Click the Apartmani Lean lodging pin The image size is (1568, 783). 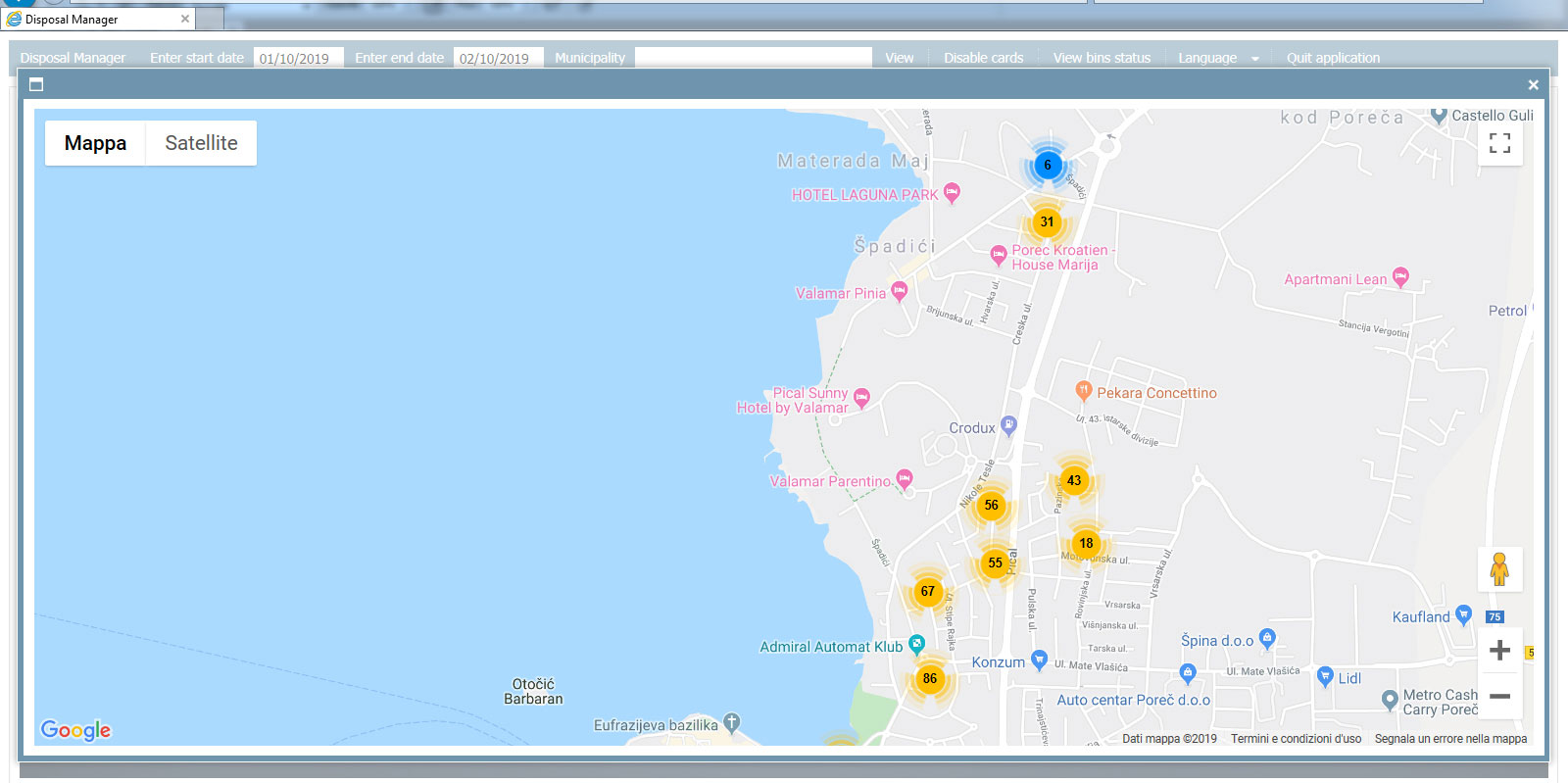[1400, 277]
